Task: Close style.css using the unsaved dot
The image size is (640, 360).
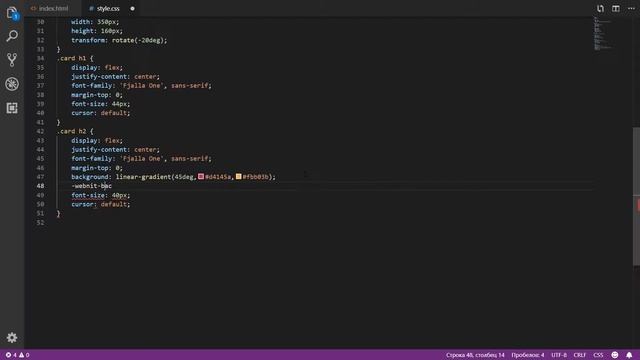Action: (132, 8)
